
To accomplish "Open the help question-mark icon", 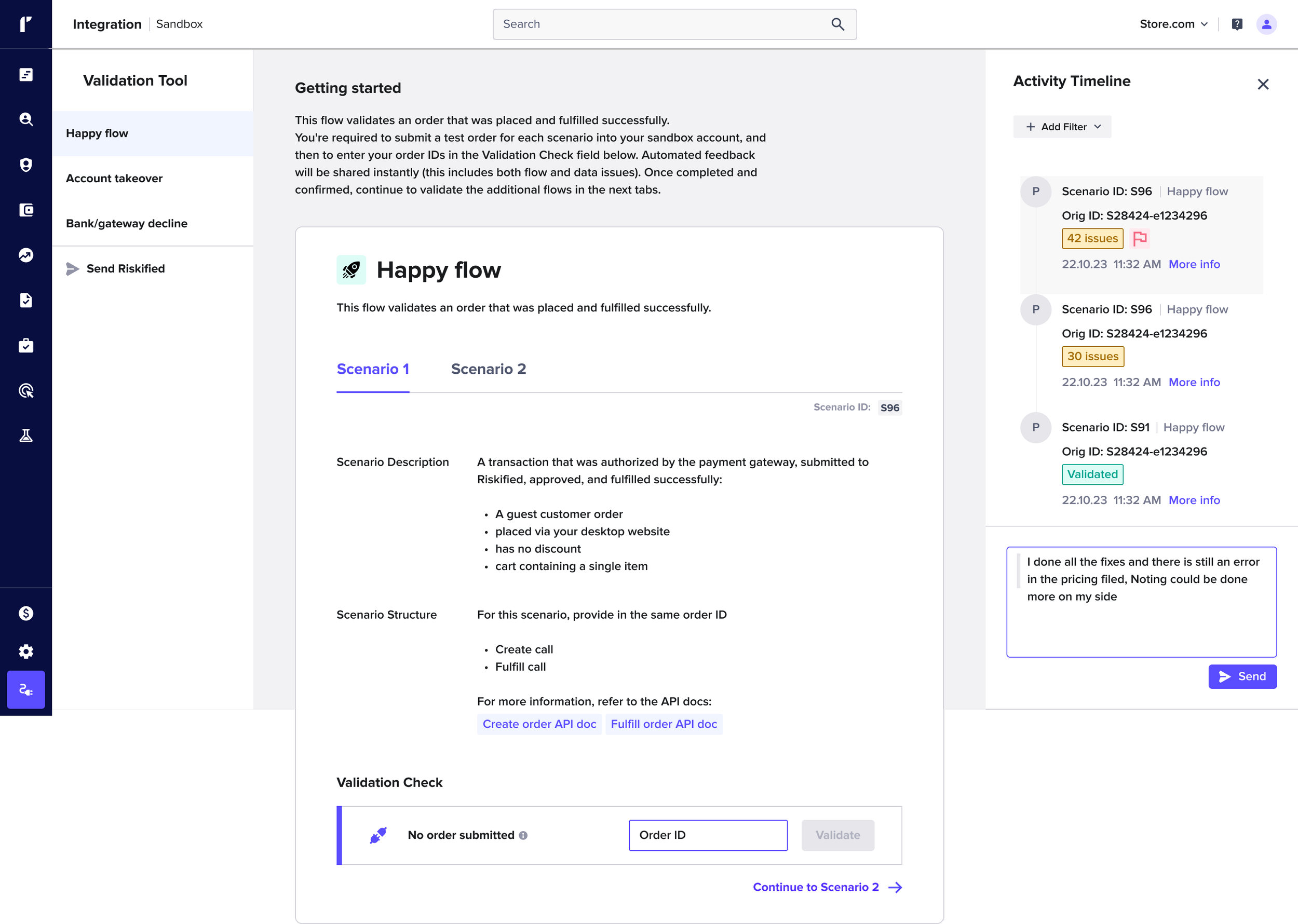I will 1237,24.
